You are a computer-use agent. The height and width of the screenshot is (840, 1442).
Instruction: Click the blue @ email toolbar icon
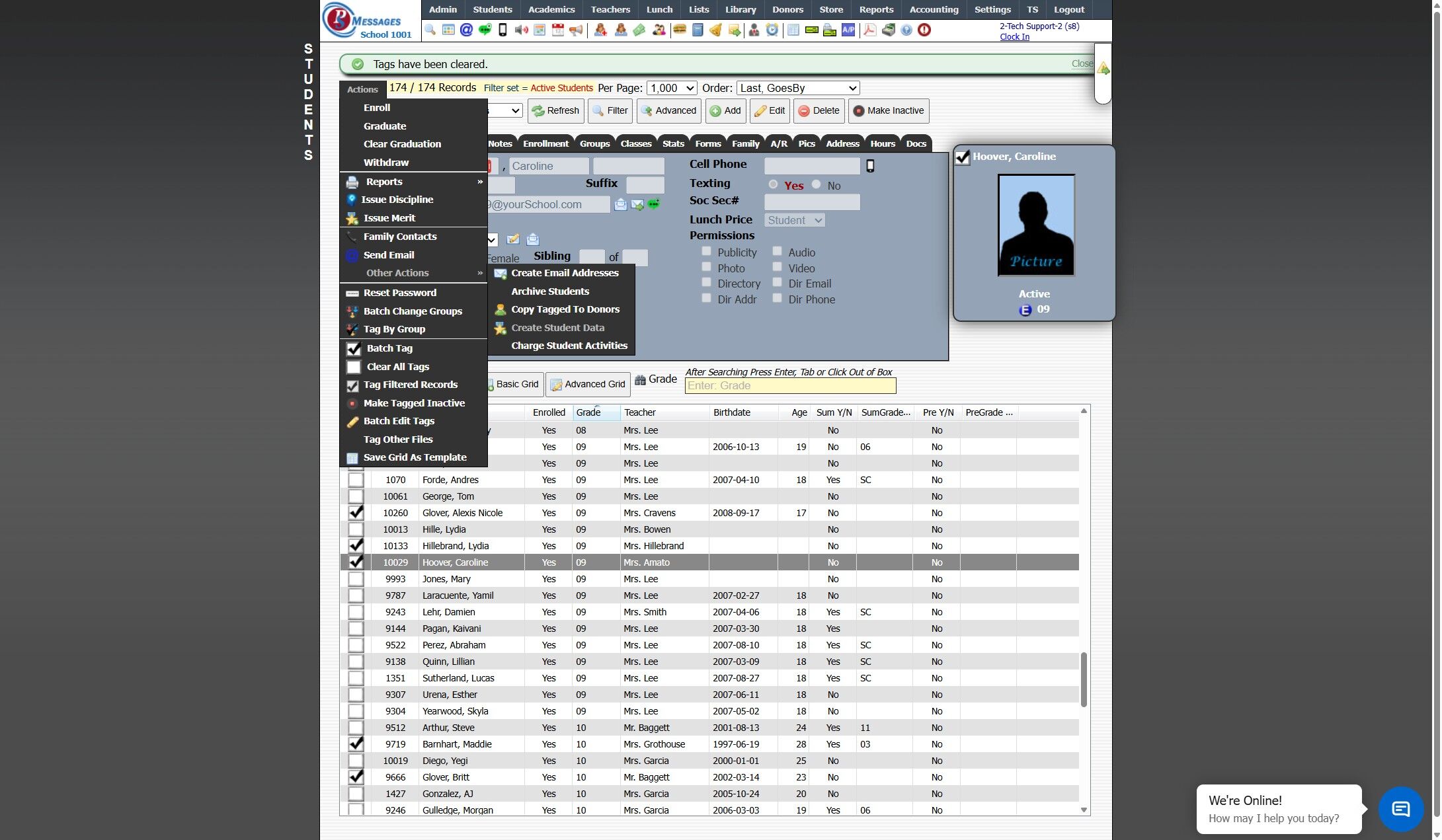click(466, 30)
